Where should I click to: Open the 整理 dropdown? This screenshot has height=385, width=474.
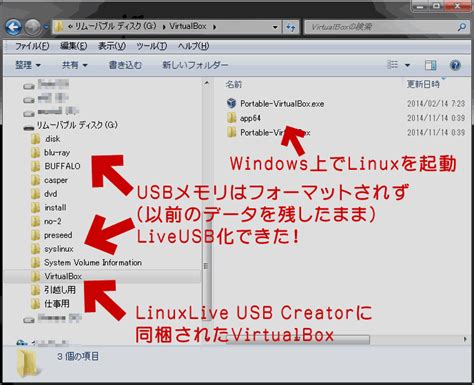click(x=28, y=65)
